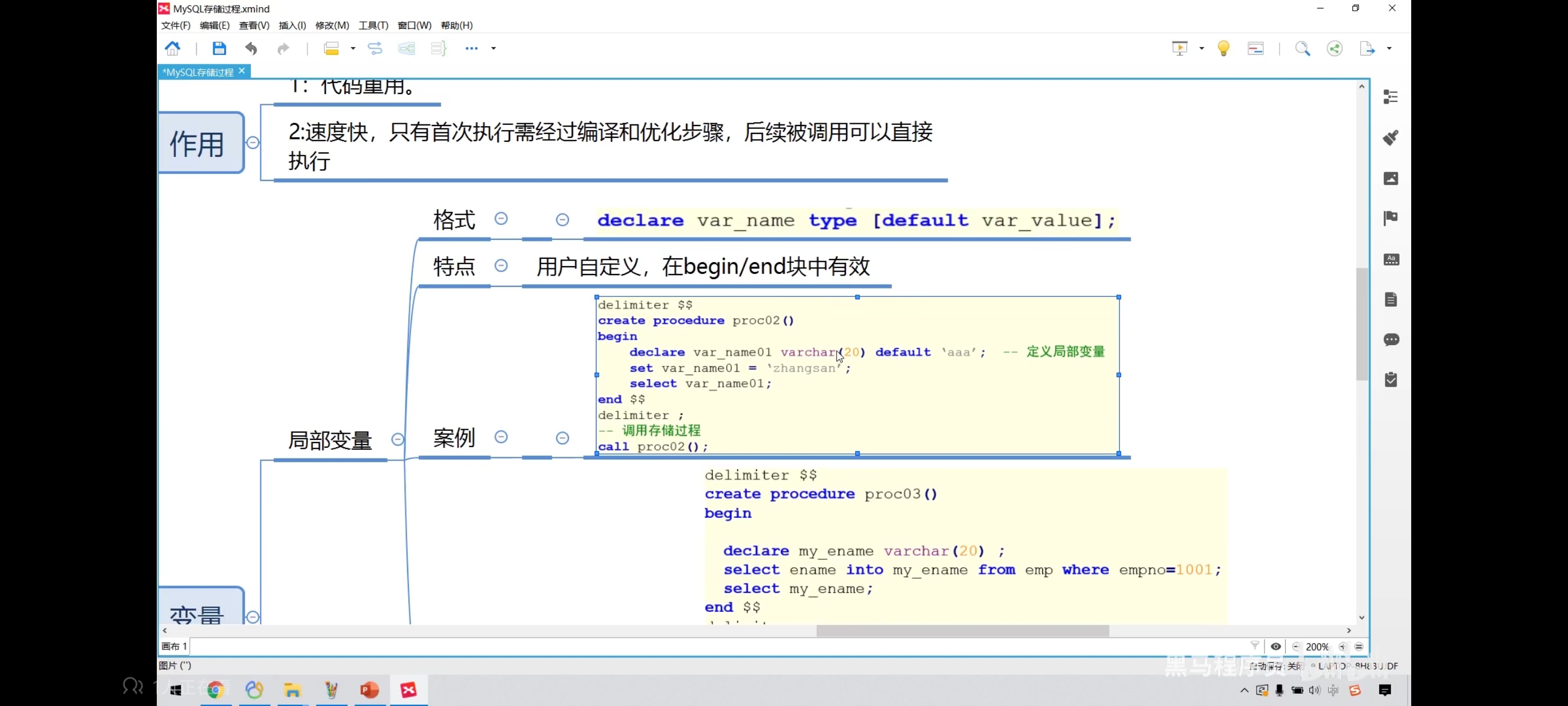Collapse the 局部变量 branch
Viewport: 1568px width, 706px height.
pos(398,439)
